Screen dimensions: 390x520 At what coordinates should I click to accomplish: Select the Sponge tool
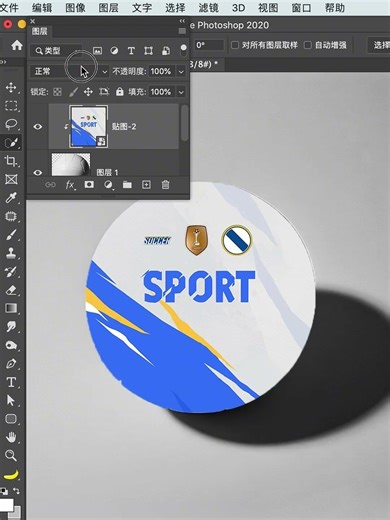pos(11,345)
